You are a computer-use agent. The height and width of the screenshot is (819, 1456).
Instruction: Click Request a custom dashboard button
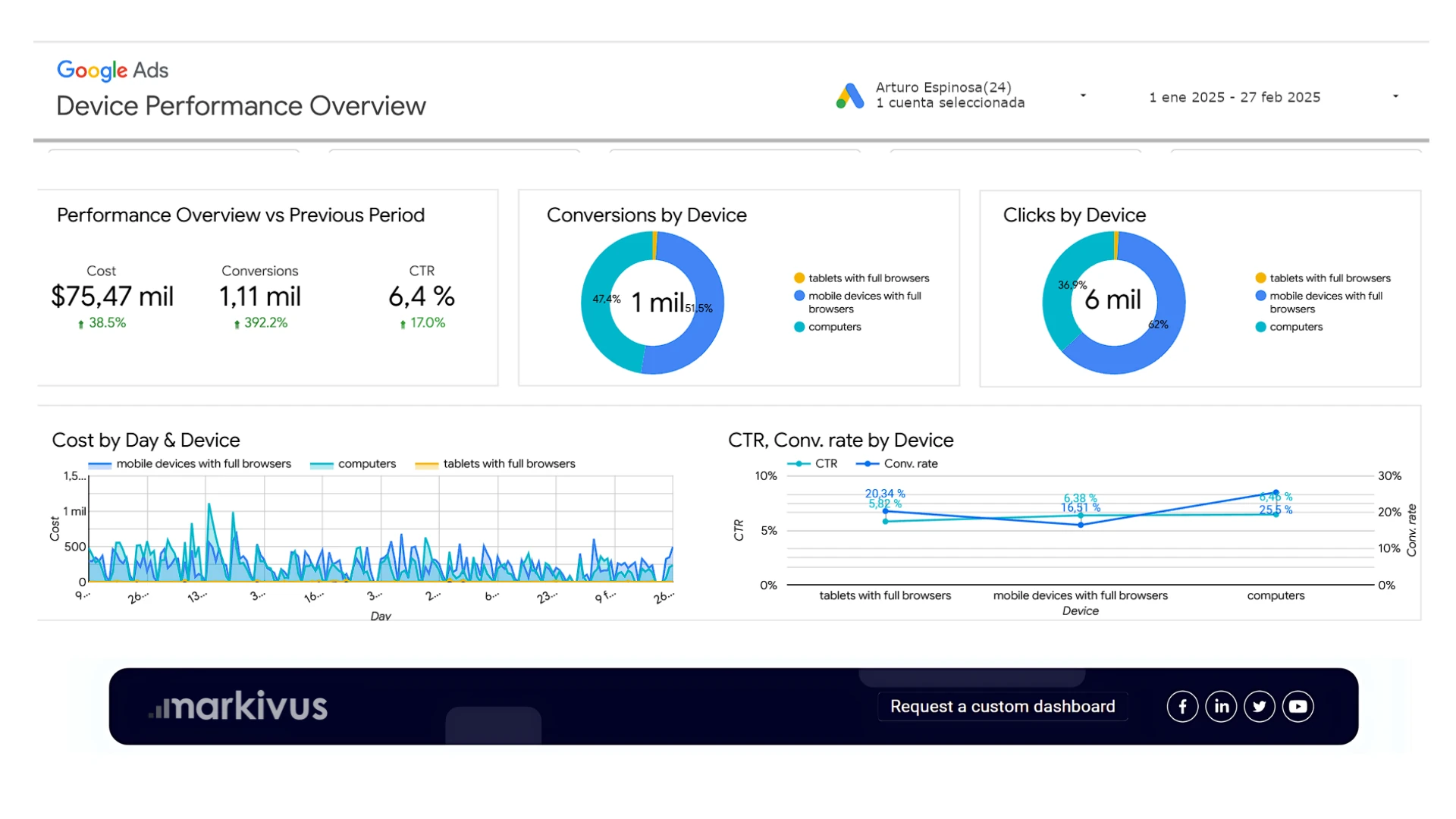pos(1003,706)
